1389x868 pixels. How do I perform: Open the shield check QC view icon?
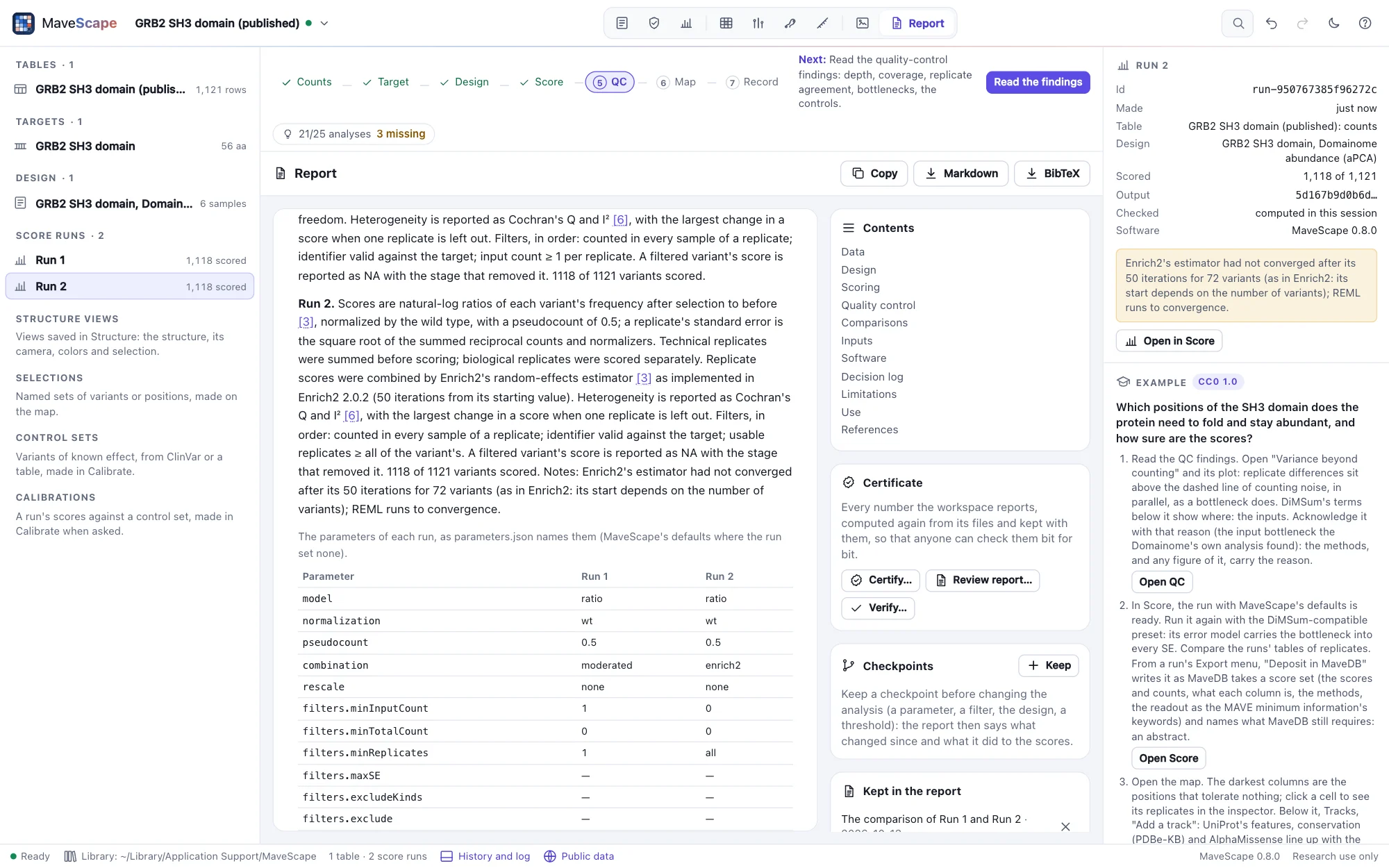click(654, 23)
